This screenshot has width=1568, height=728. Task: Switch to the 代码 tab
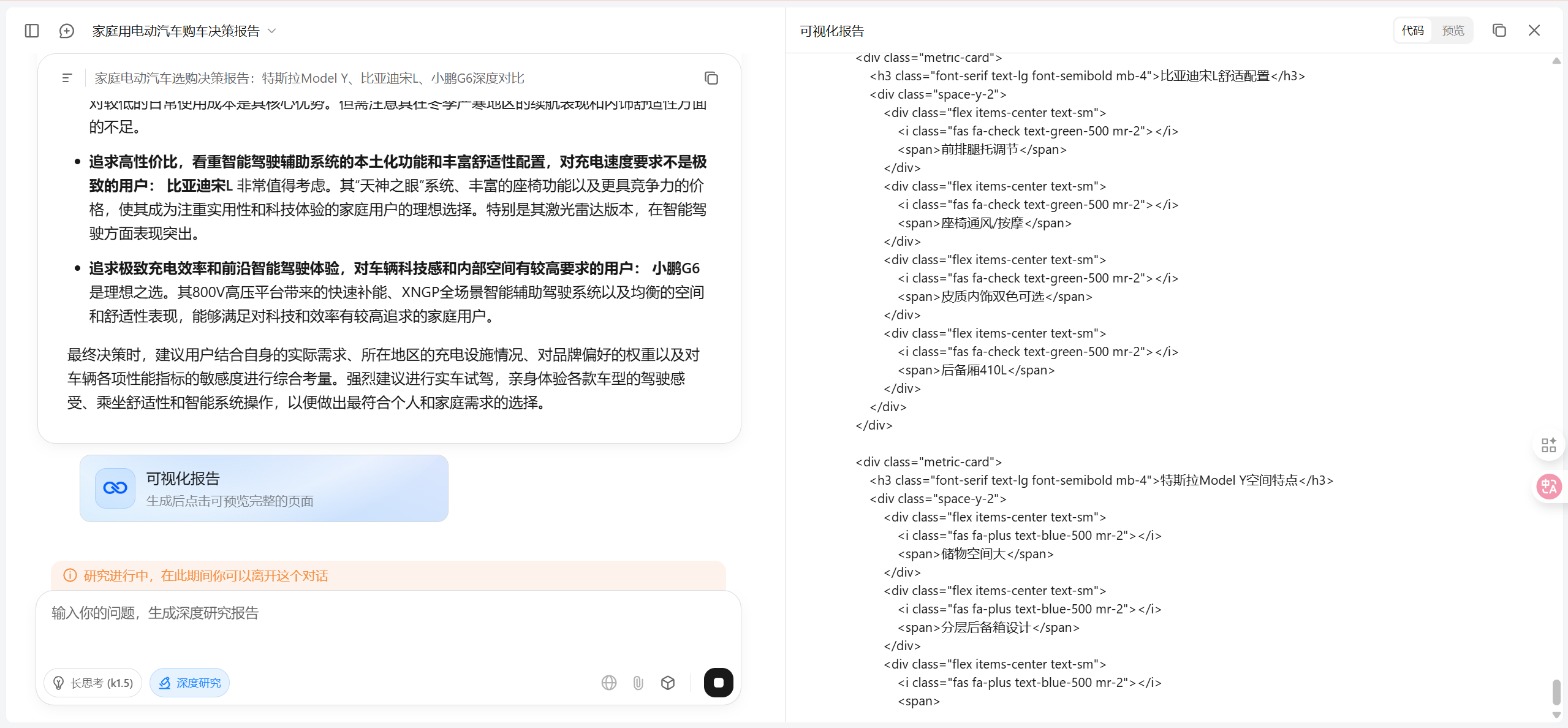(1413, 31)
